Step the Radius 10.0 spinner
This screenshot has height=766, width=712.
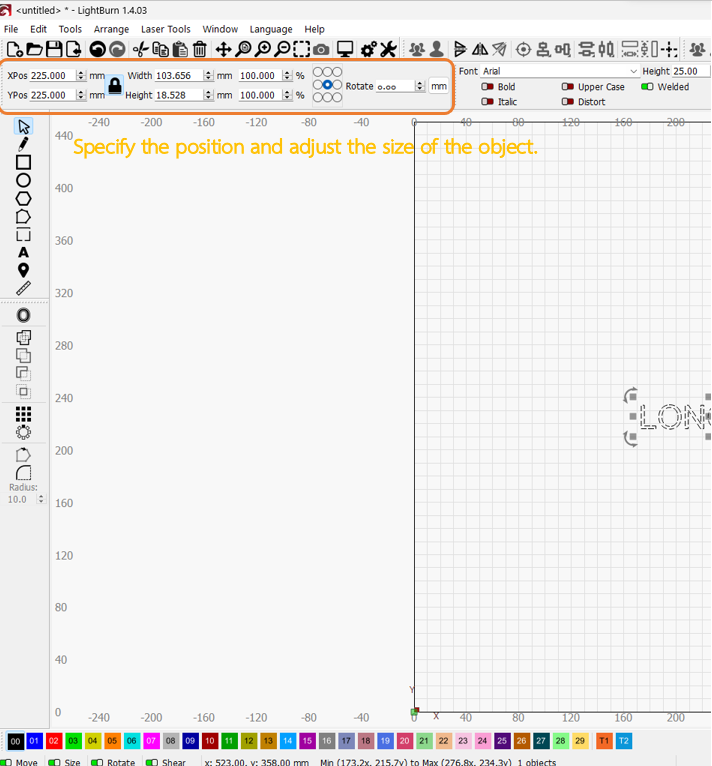click(41, 499)
